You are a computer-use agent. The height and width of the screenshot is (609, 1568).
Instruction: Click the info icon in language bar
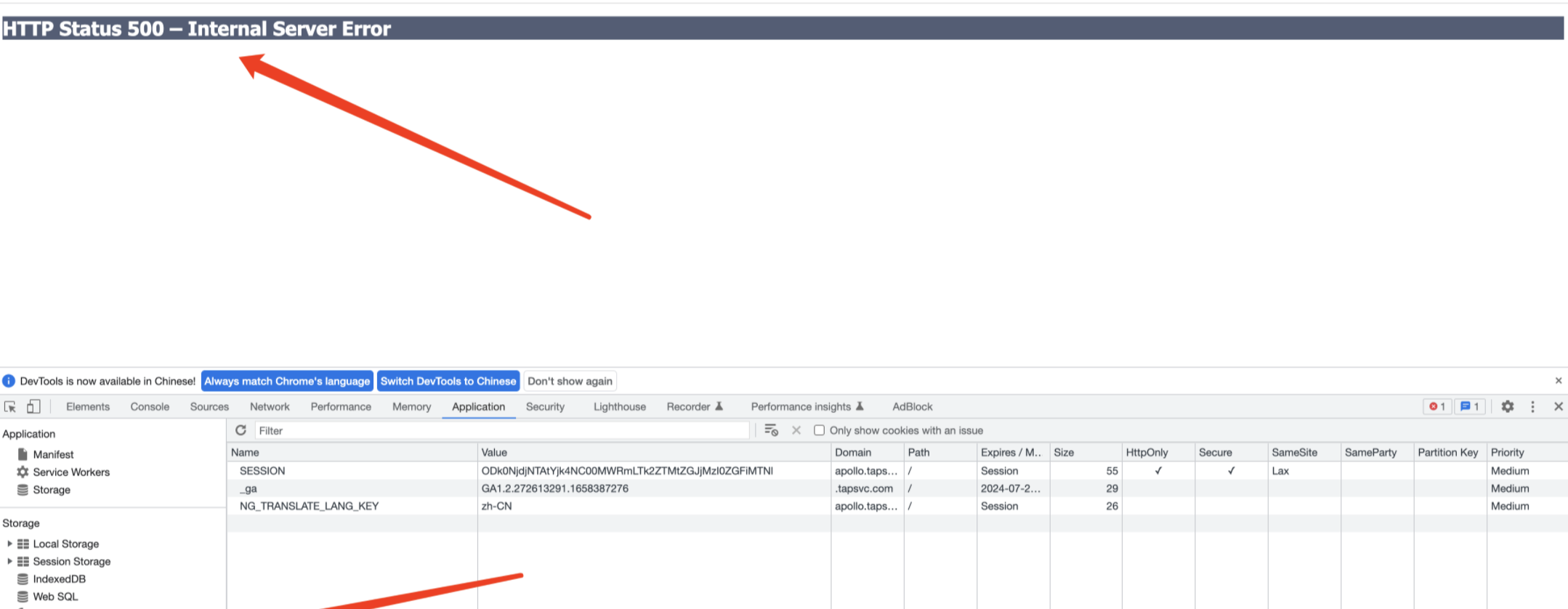[x=9, y=381]
